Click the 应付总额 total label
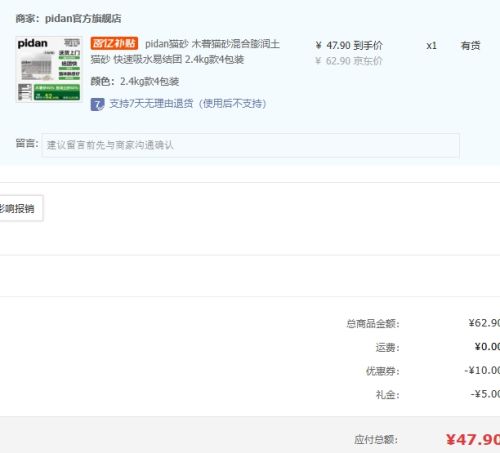The width and height of the screenshot is (500, 453). (x=376, y=440)
